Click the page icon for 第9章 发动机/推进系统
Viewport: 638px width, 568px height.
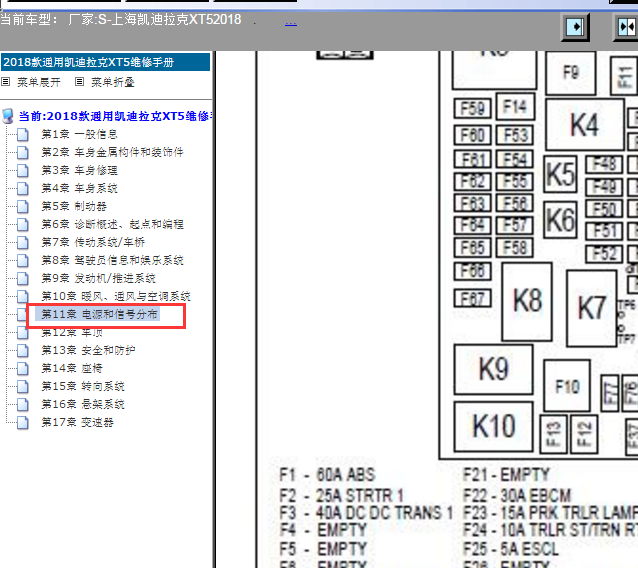23,278
